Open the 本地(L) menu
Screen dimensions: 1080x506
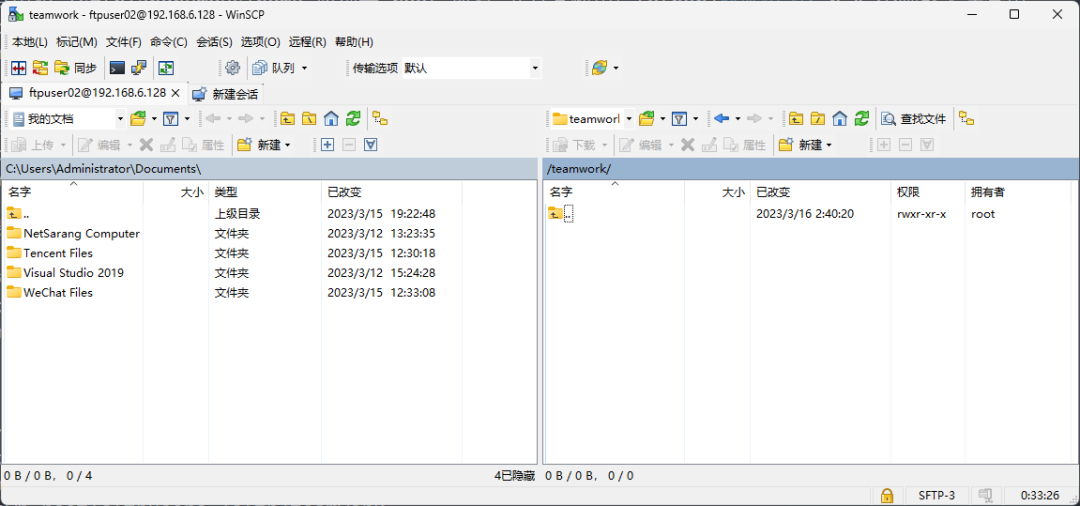(x=30, y=42)
